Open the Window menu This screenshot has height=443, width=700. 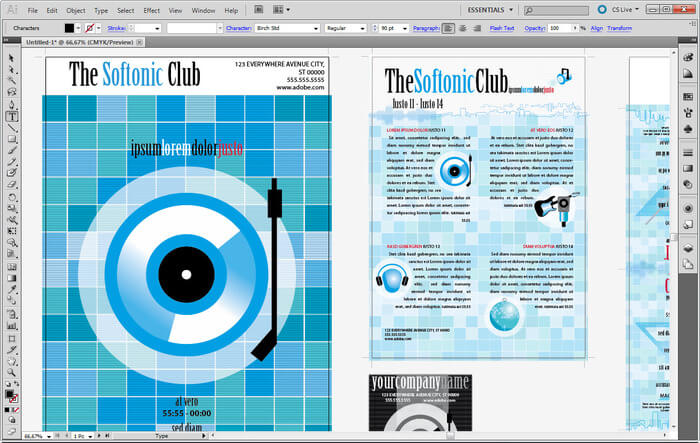pos(203,10)
